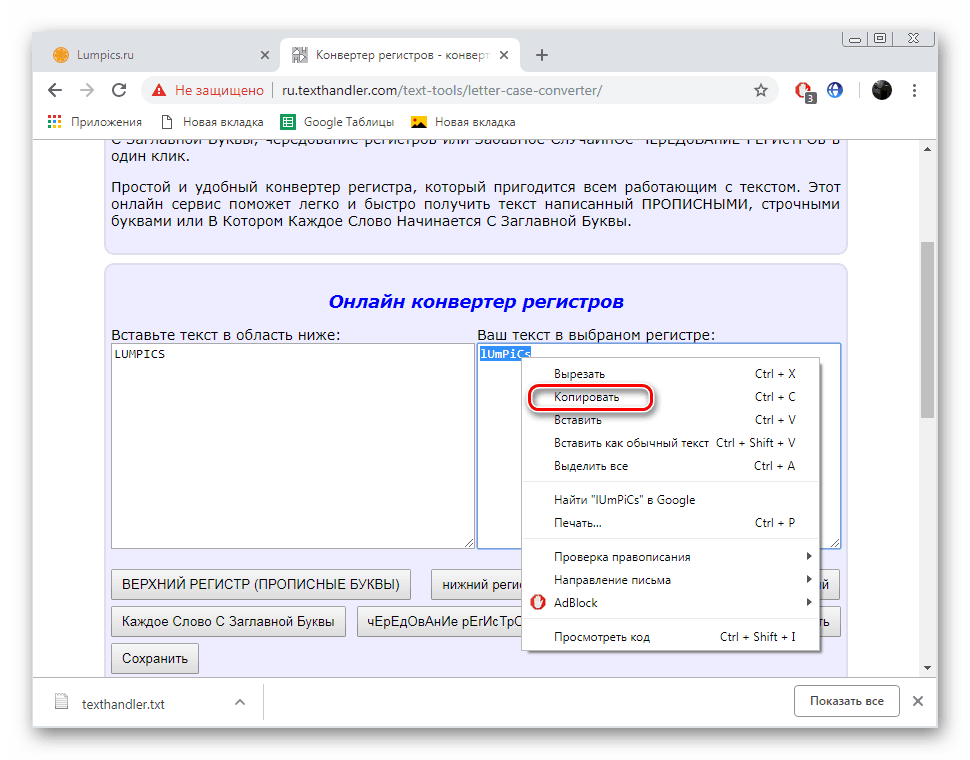Bookmark this page with the star icon
Viewport: 970px width, 760px height.
tap(761, 90)
